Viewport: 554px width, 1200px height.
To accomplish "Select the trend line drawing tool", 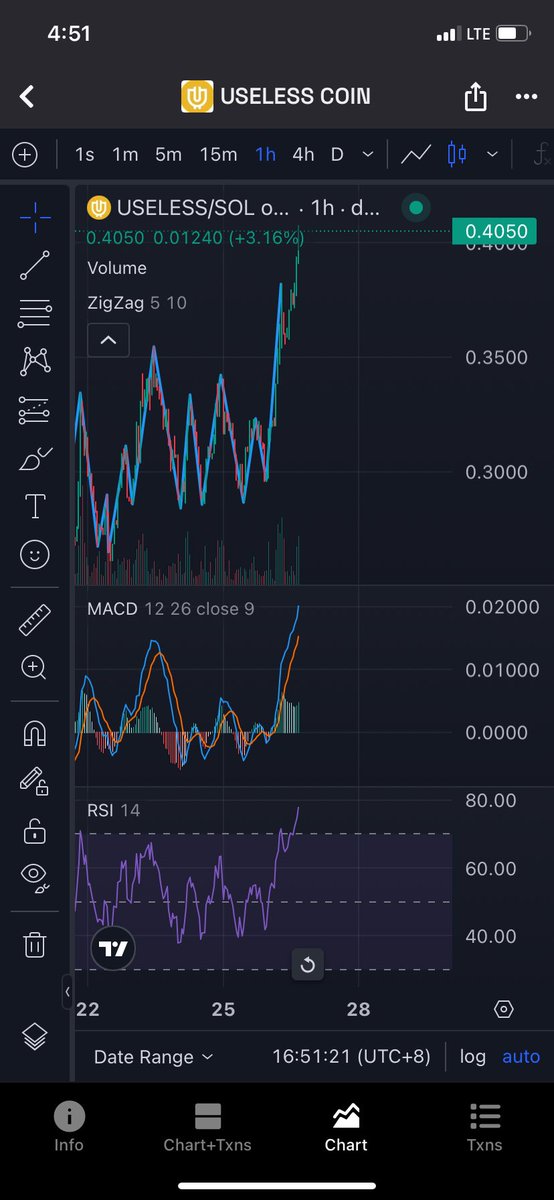I will click(35, 265).
